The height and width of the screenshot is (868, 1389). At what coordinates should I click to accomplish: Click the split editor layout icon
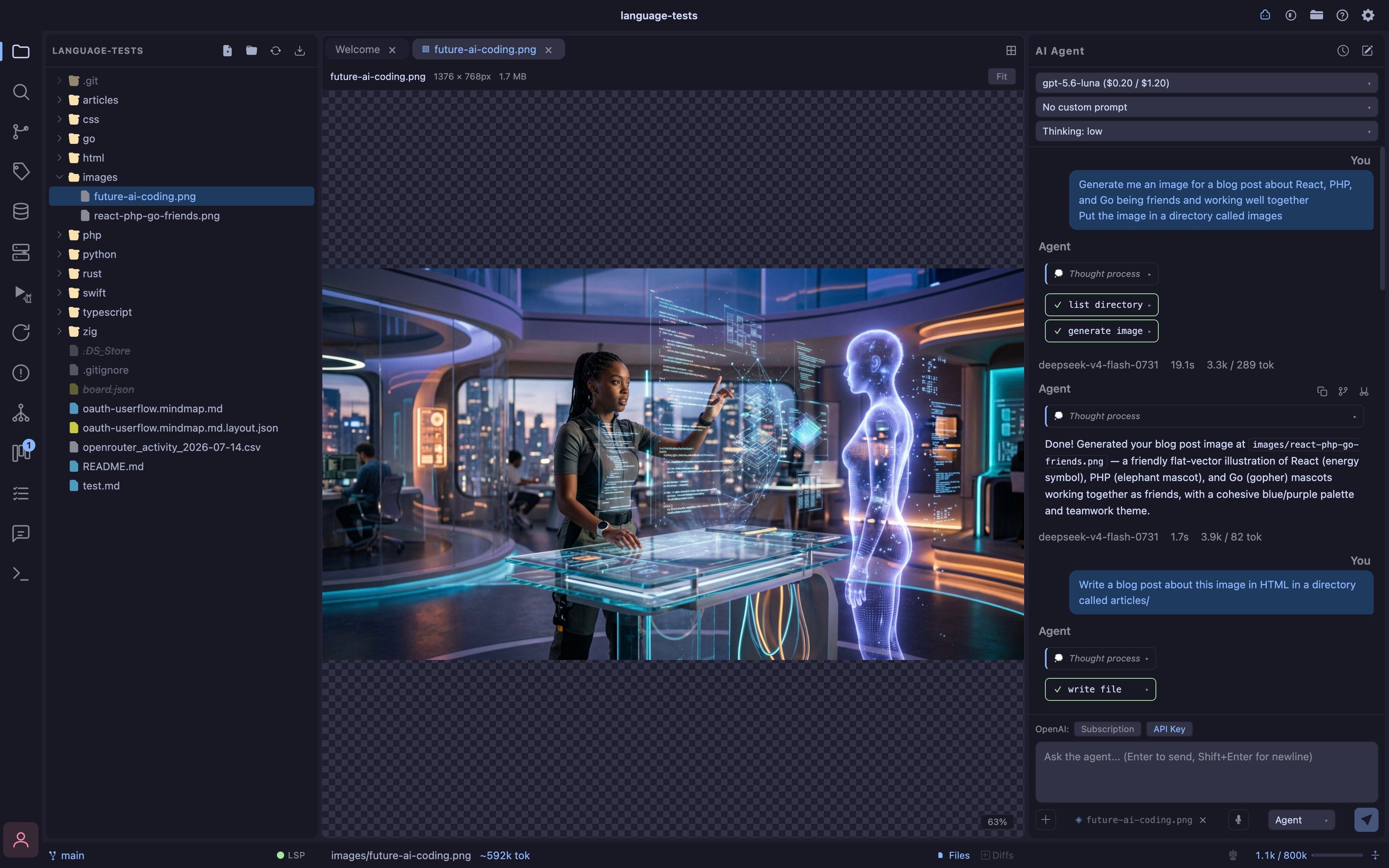point(1011,51)
